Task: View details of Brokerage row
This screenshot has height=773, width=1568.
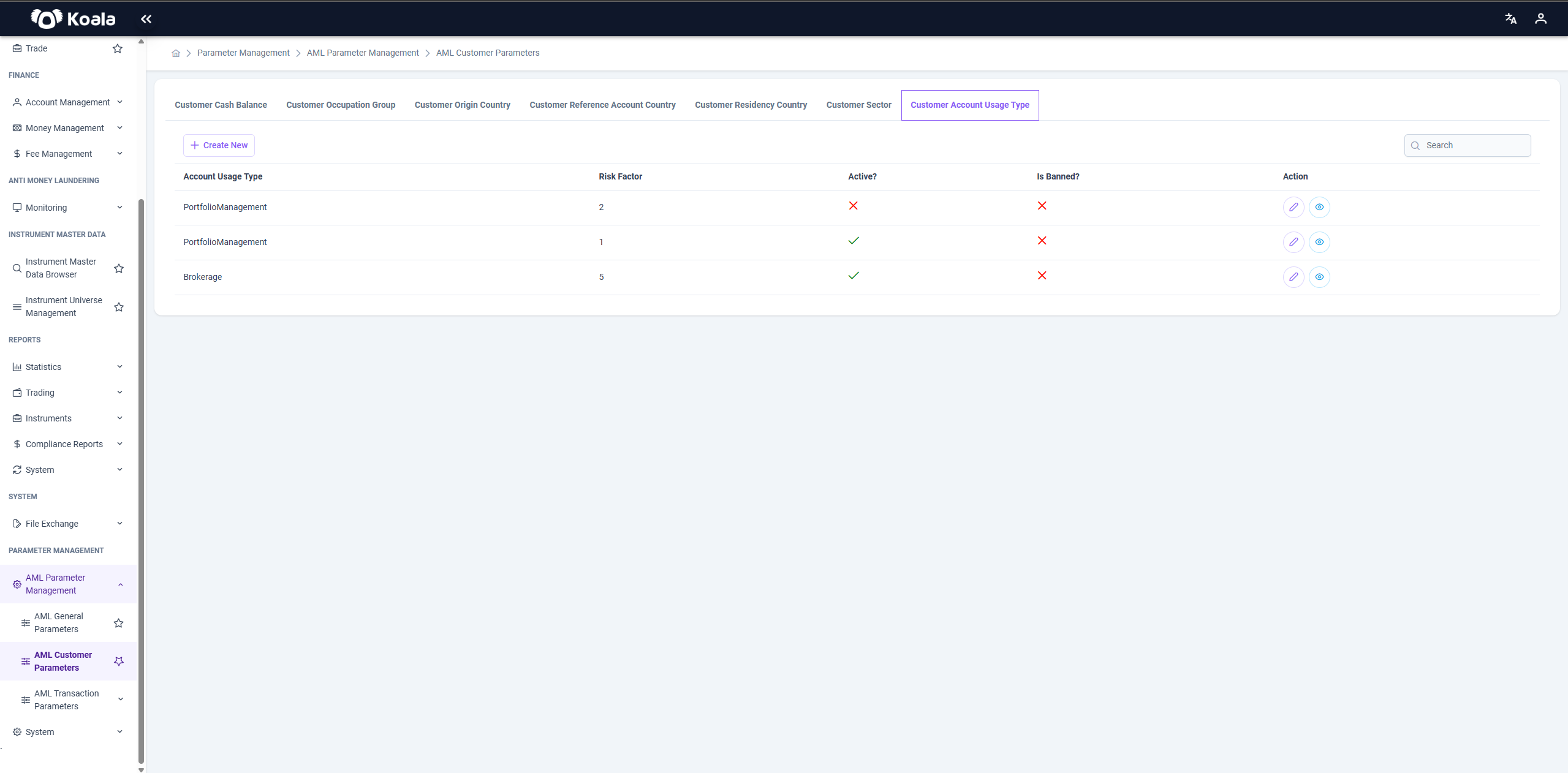Action: [x=1319, y=277]
